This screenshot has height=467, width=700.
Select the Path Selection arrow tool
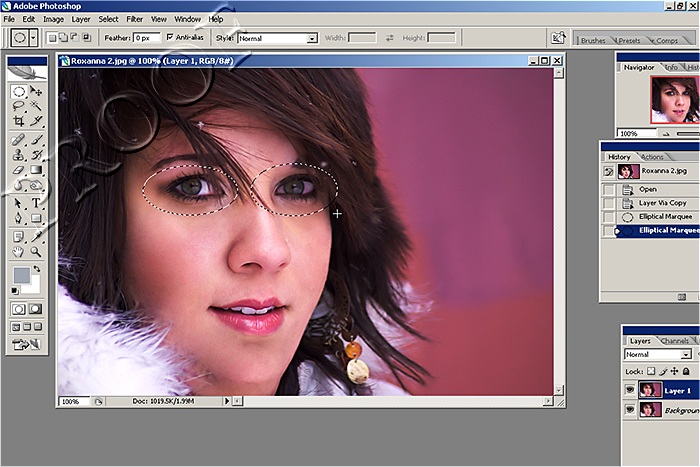tap(18, 203)
